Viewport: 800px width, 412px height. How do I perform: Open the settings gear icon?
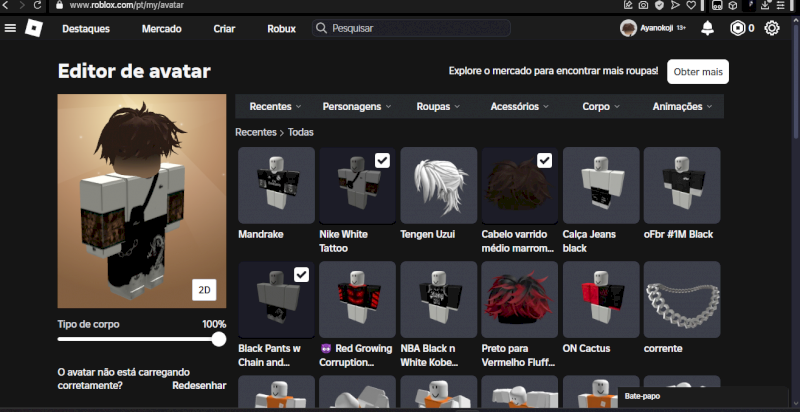click(x=772, y=28)
